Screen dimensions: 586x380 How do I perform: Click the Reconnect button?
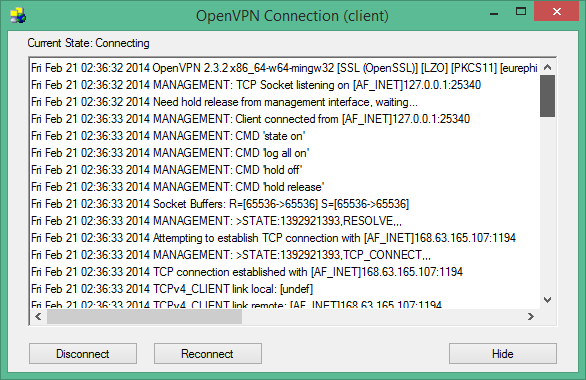tap(208, 353)
